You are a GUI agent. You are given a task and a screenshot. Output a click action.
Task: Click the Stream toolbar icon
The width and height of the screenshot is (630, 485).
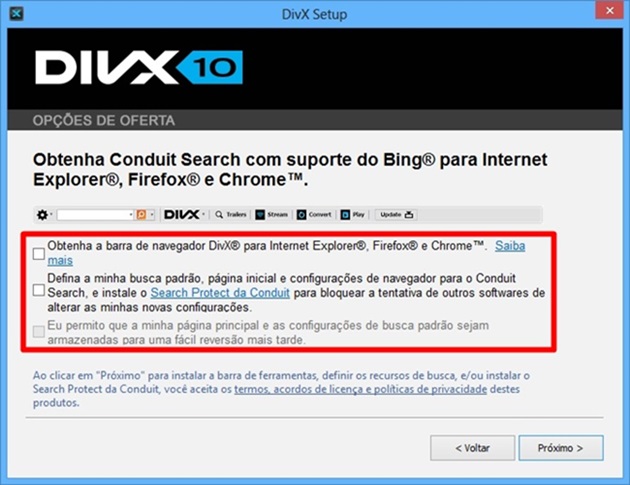[260, 215]
